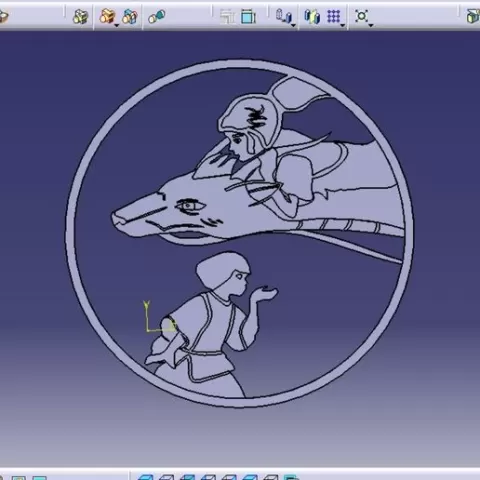Click the Translation transformation icon
480x480 pixels.
click(283, 16)
